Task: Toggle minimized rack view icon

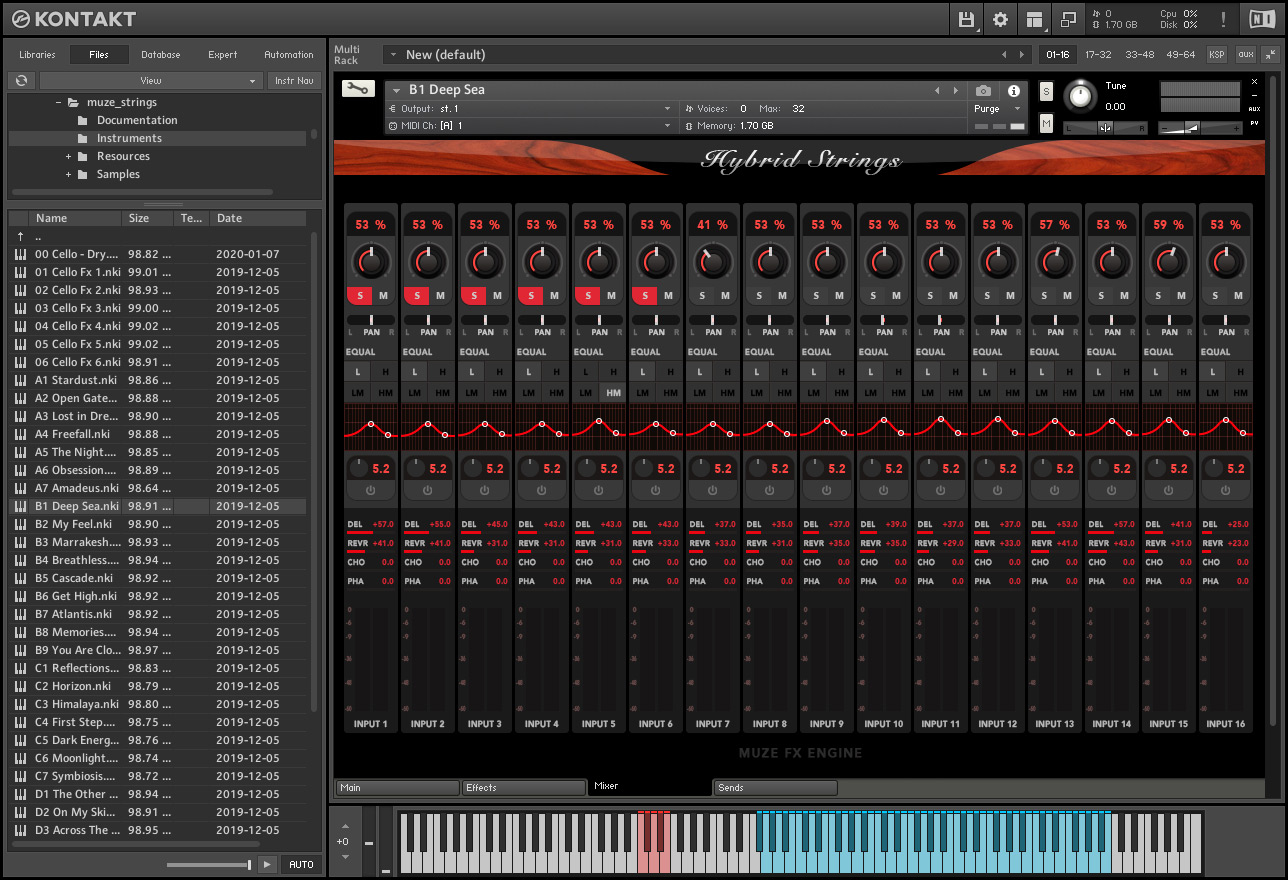Action: (x=1068, y=19)
